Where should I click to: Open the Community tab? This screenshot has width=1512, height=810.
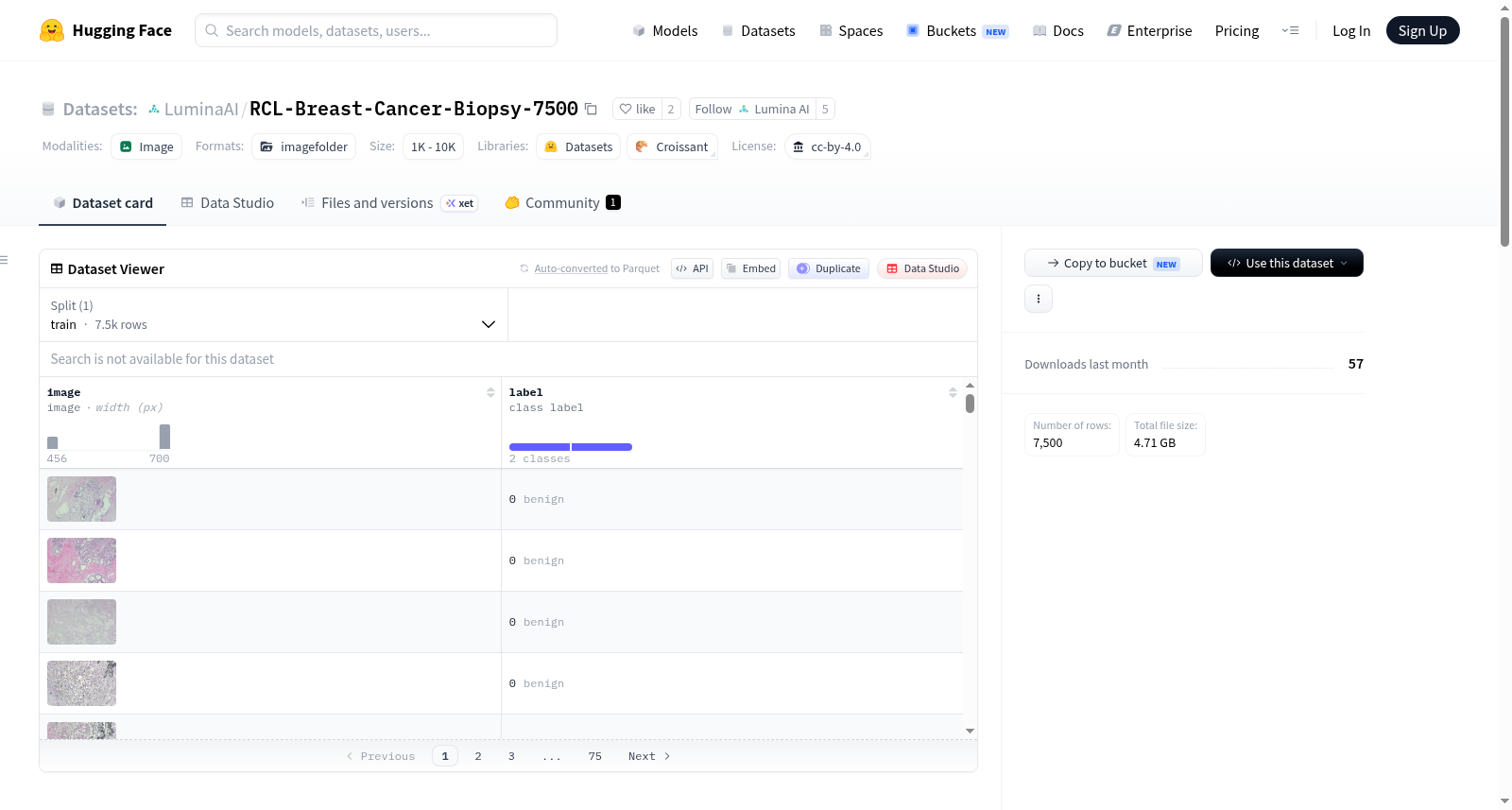pos(563,202)
